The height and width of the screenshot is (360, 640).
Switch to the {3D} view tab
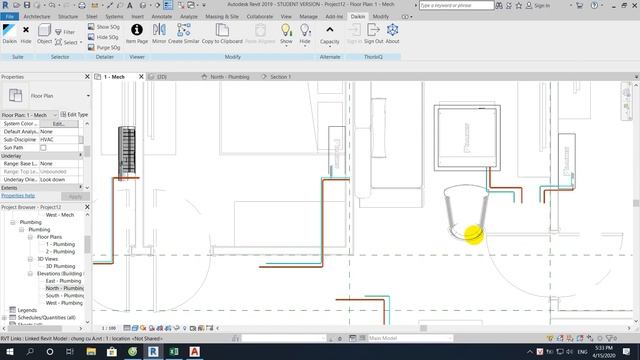[162, 77]
